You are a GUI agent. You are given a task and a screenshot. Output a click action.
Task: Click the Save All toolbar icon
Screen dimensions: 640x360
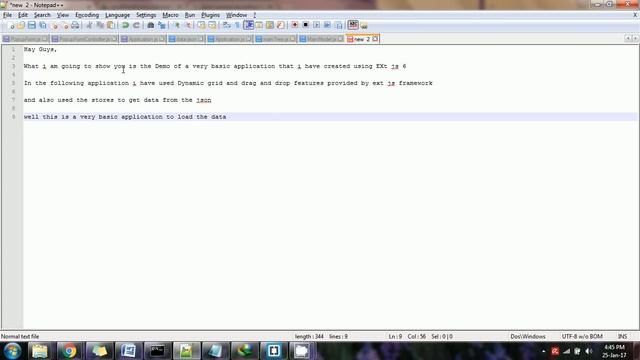click(42, 25)
